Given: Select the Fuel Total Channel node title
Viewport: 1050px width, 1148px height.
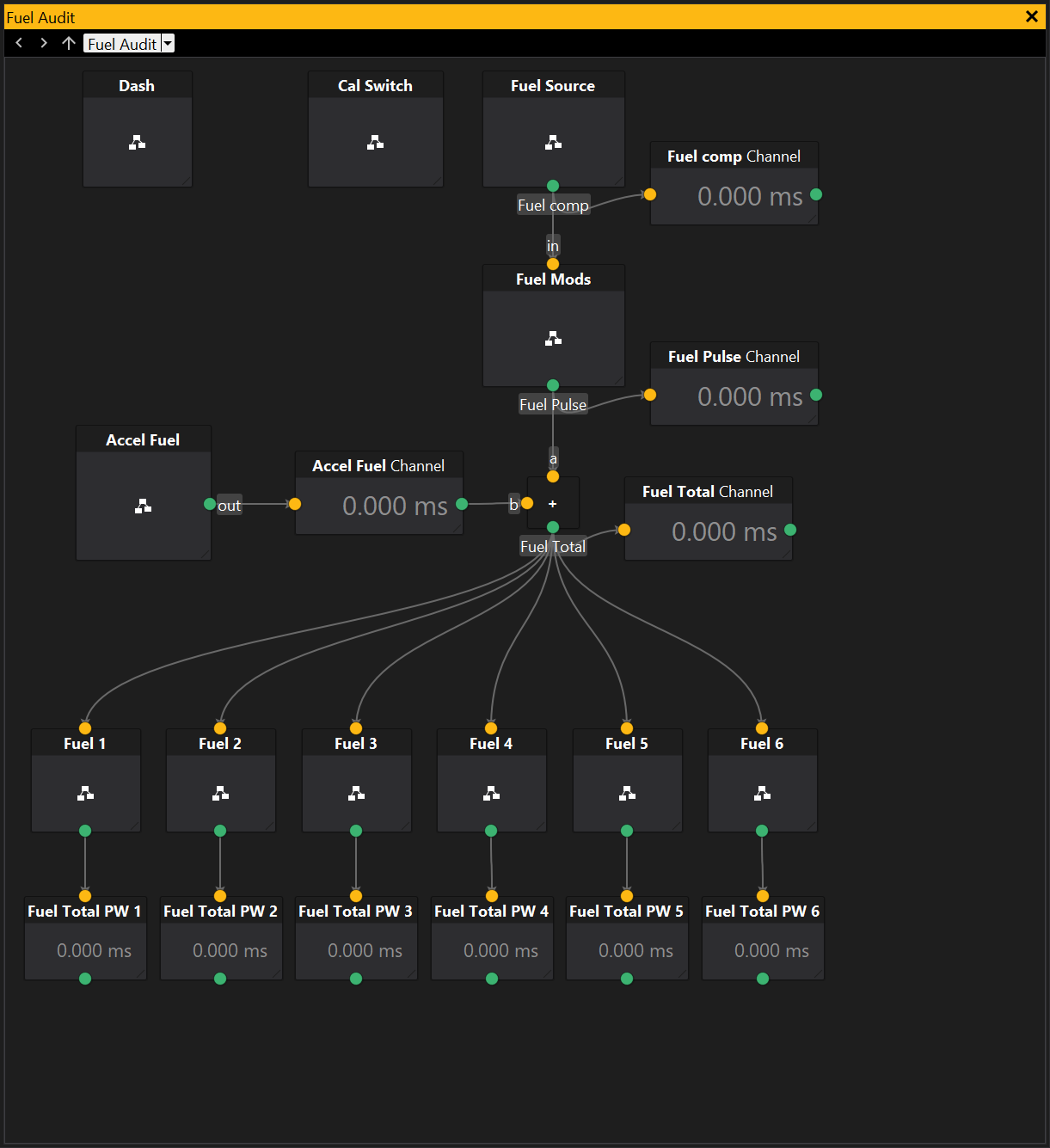Looking at the screenshot, I should pos(707,492).
